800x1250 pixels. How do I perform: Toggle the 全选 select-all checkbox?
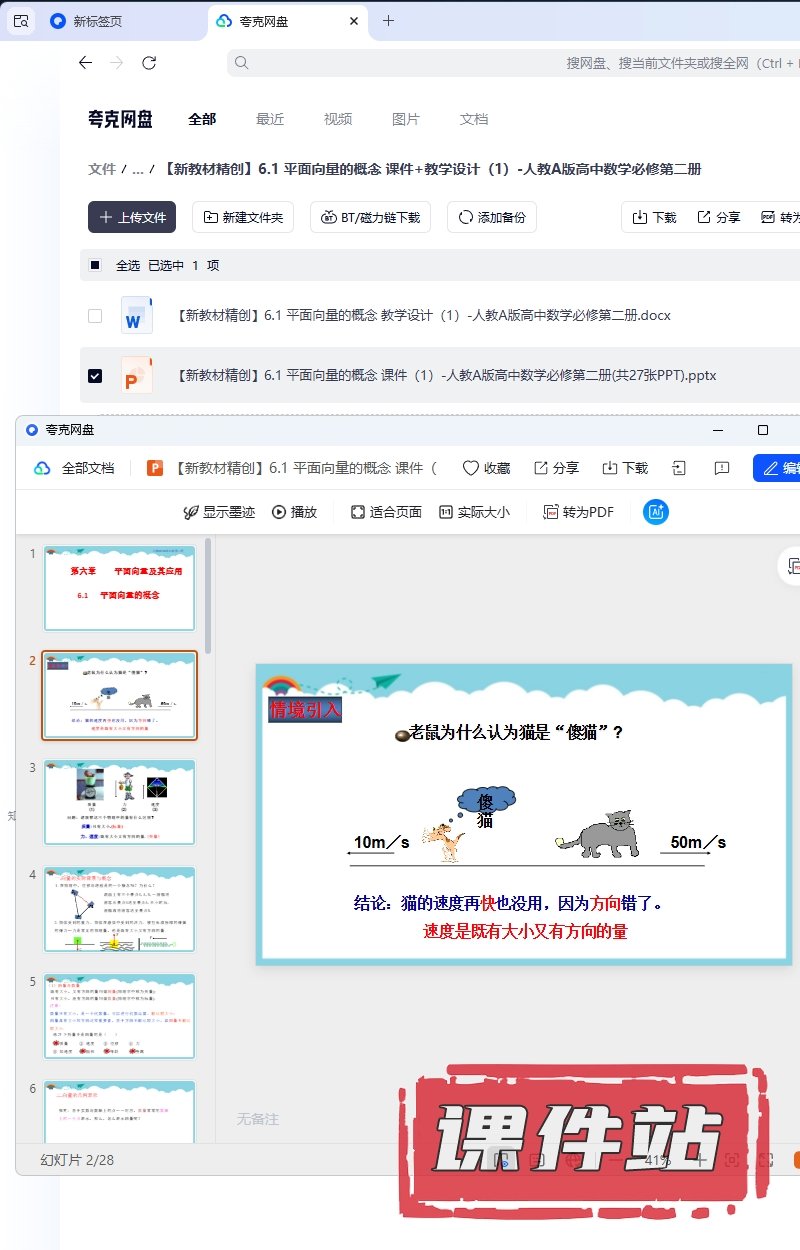95,266
